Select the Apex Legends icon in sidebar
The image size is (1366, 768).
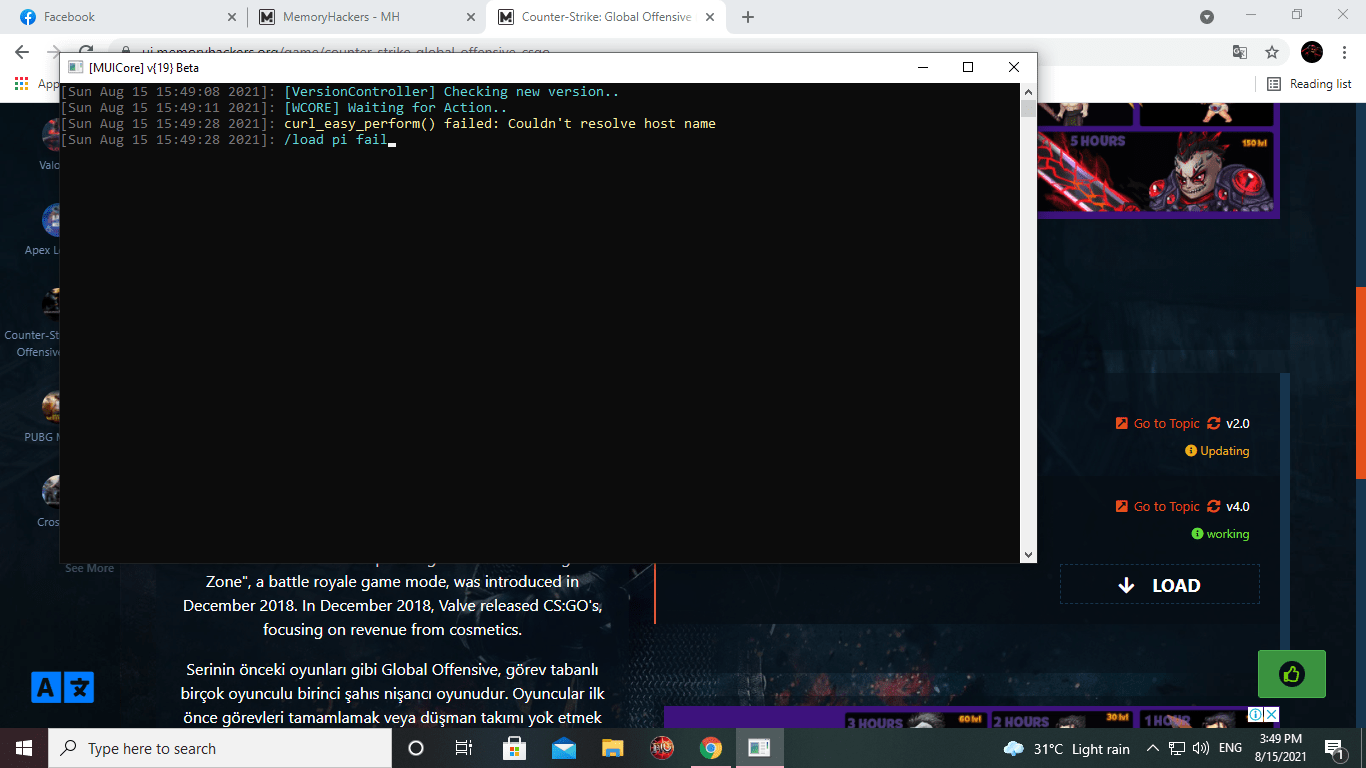click(50, 220)
